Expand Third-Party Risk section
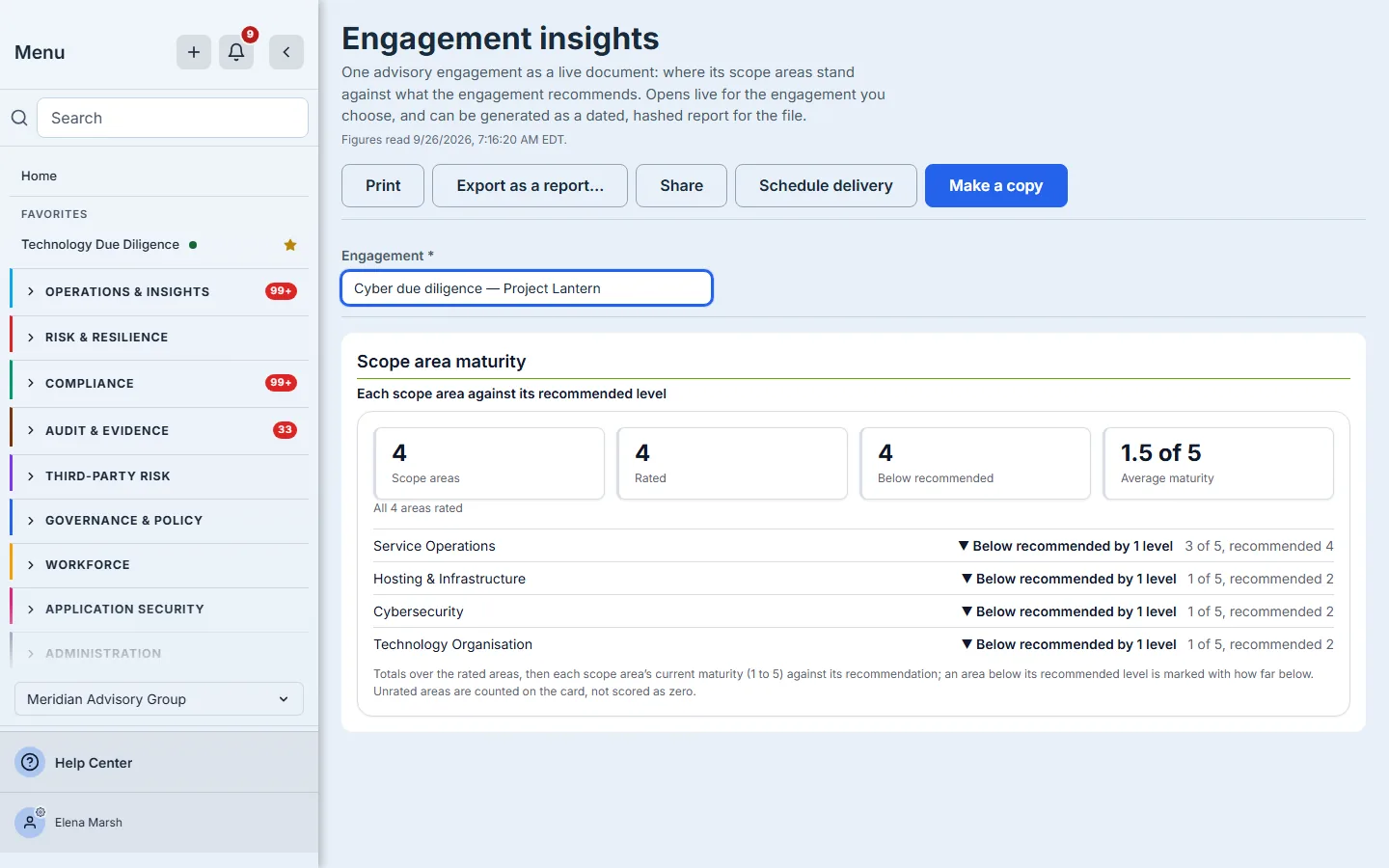1389x868 pixels. (159, 476)
